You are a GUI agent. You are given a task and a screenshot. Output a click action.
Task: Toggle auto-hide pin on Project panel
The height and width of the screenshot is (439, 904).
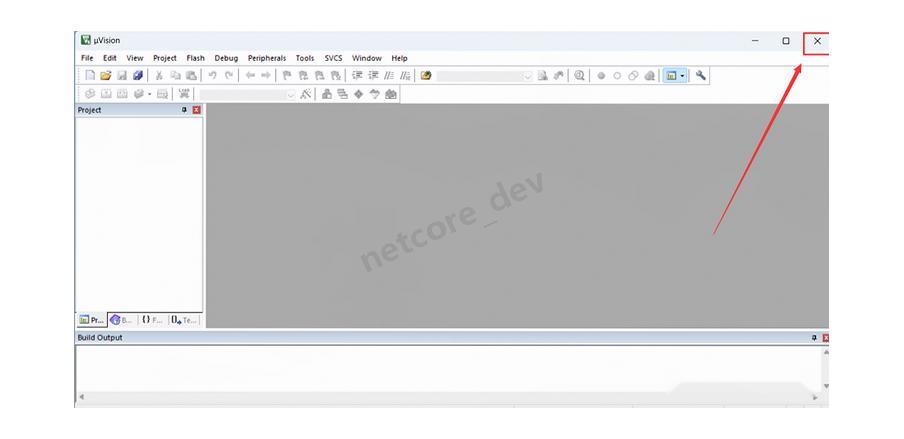[184, 110]
